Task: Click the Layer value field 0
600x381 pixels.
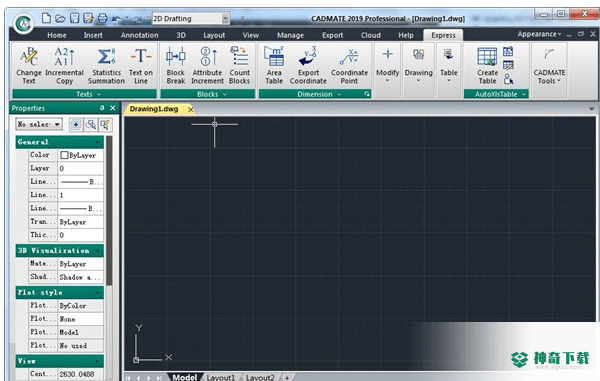Action: (80, 168)
